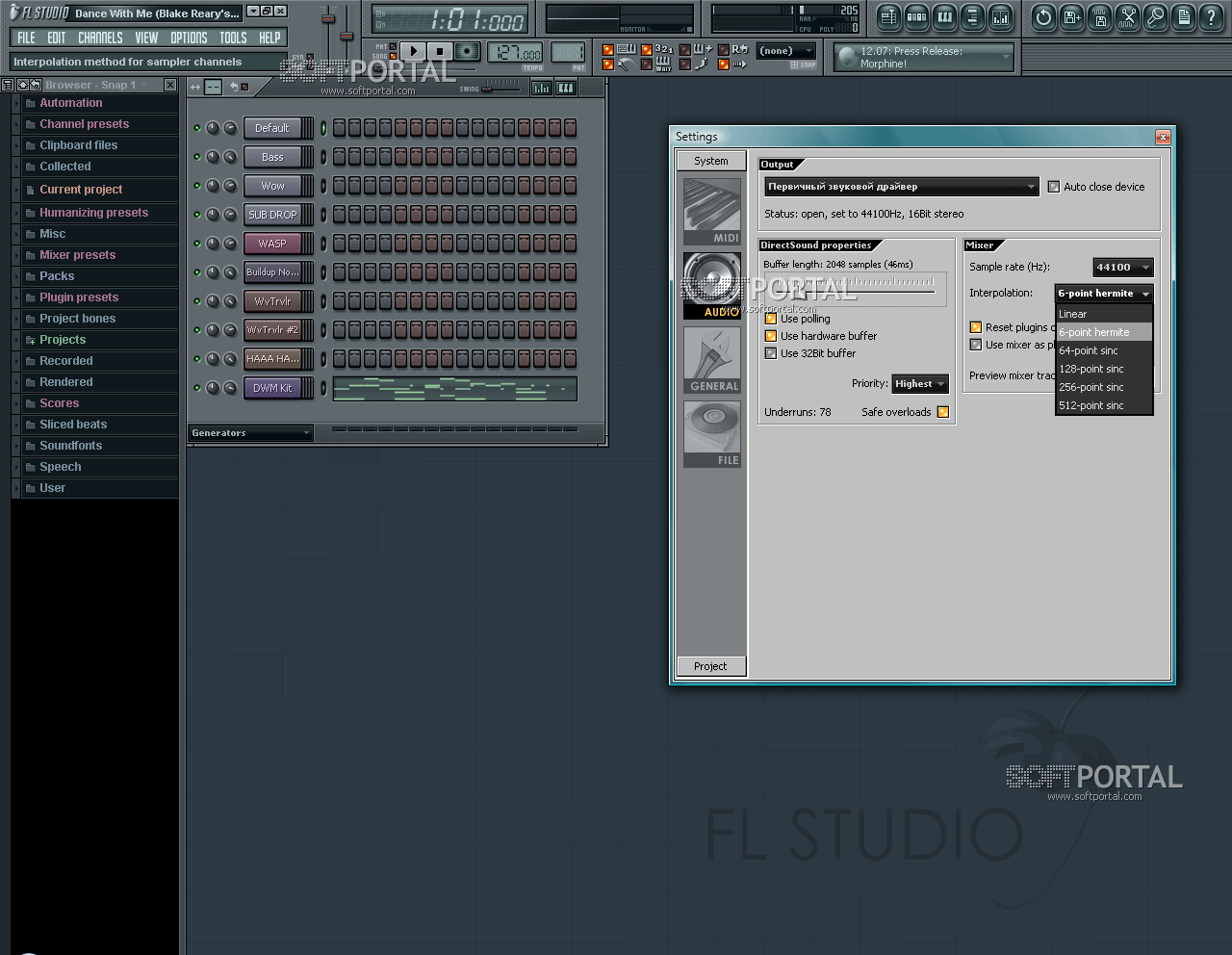
Task: Open the Priority Highest dropdown
Action: [x=920, y=384]
